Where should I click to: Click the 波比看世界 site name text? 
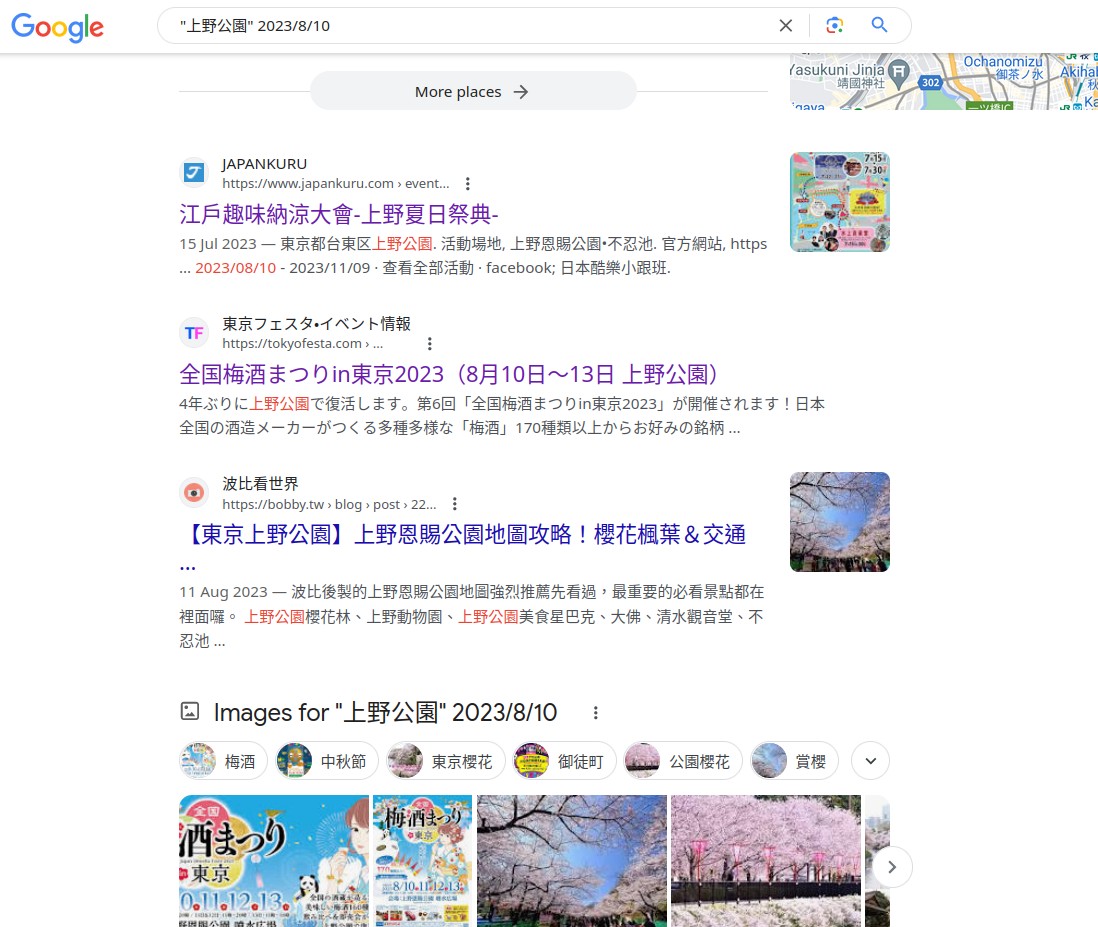pos(260,484)
